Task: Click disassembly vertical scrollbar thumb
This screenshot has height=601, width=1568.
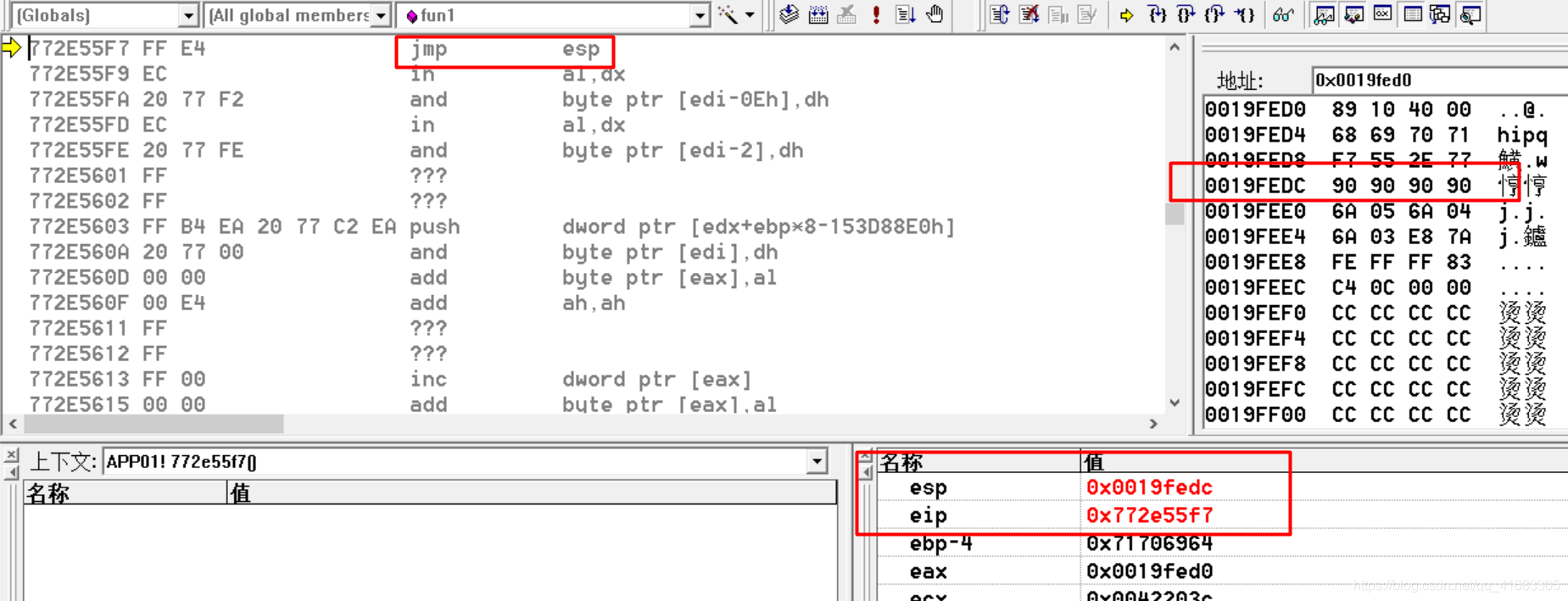Action: [x=1175, y=214]
